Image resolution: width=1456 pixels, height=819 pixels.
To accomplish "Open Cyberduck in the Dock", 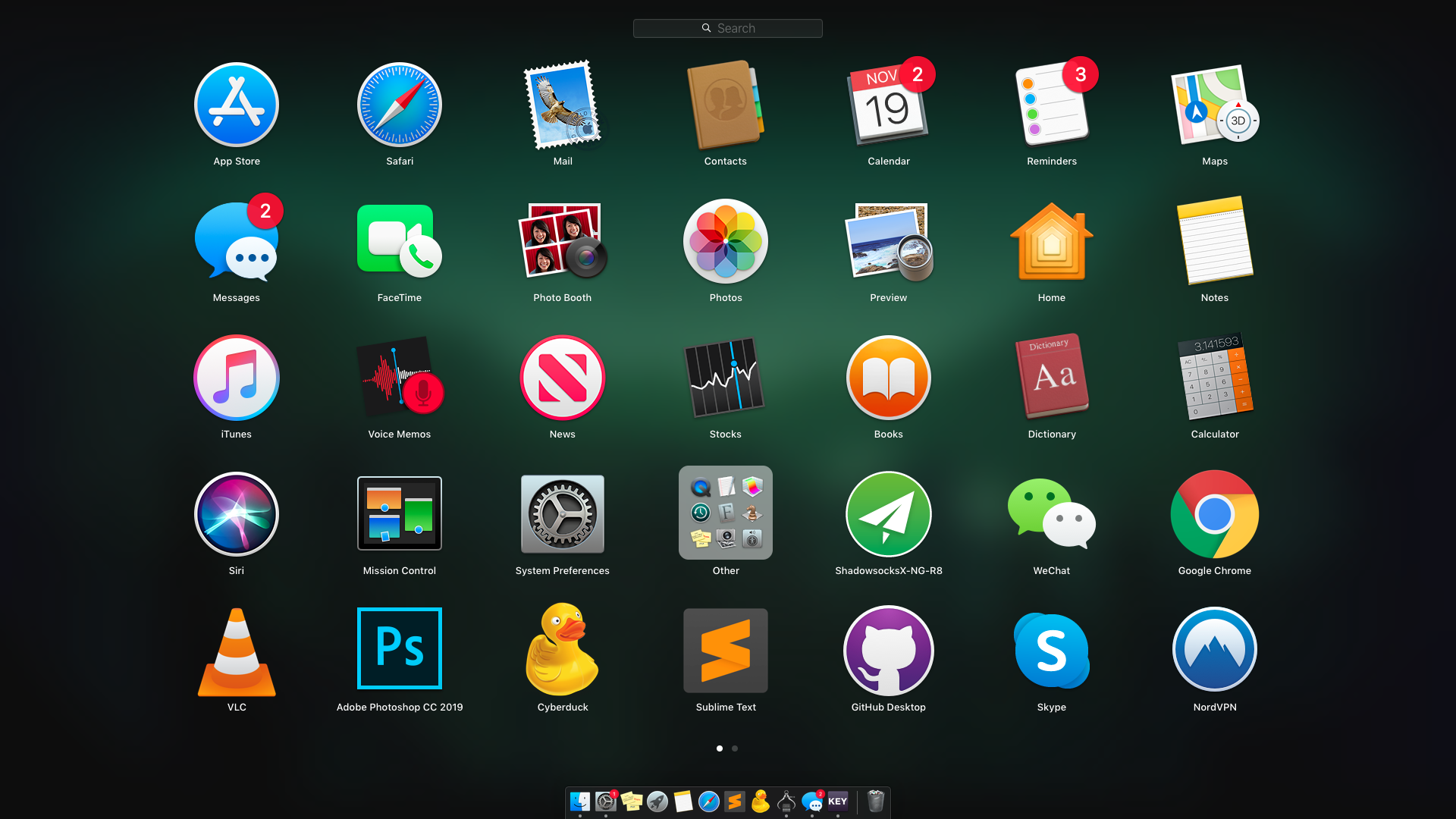I will [761, 802].
